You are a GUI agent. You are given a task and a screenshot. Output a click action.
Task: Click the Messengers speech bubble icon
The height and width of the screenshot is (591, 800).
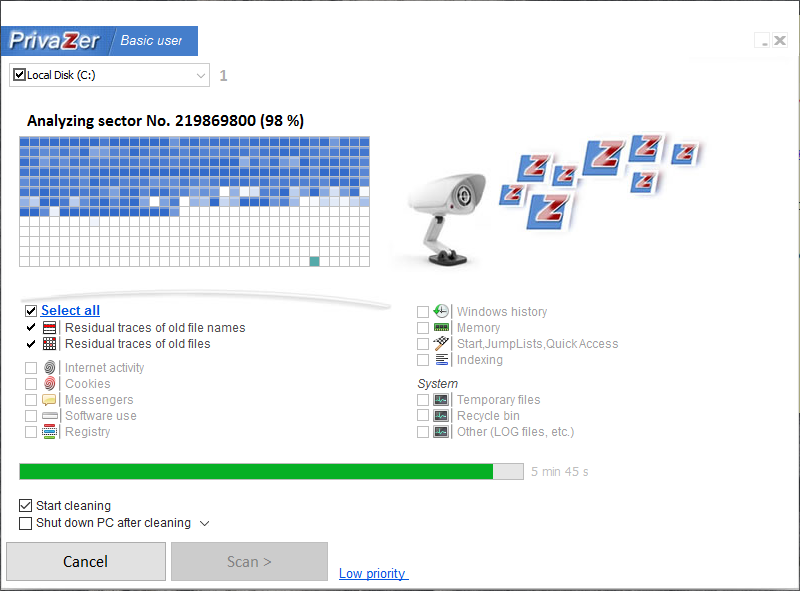[x=49, y=400]
